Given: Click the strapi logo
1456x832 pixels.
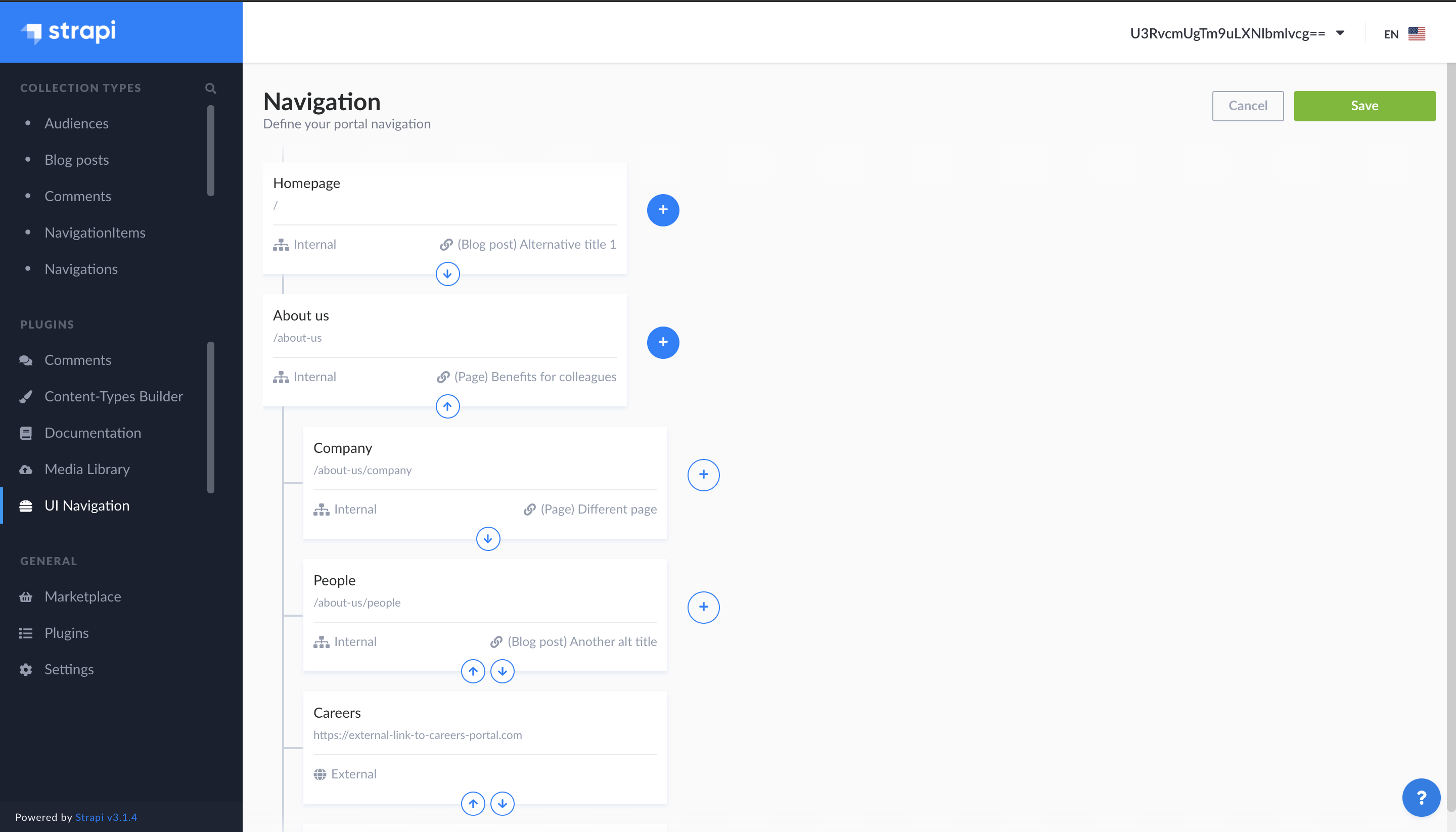Looking at the screenshot, I should point(69,31).
